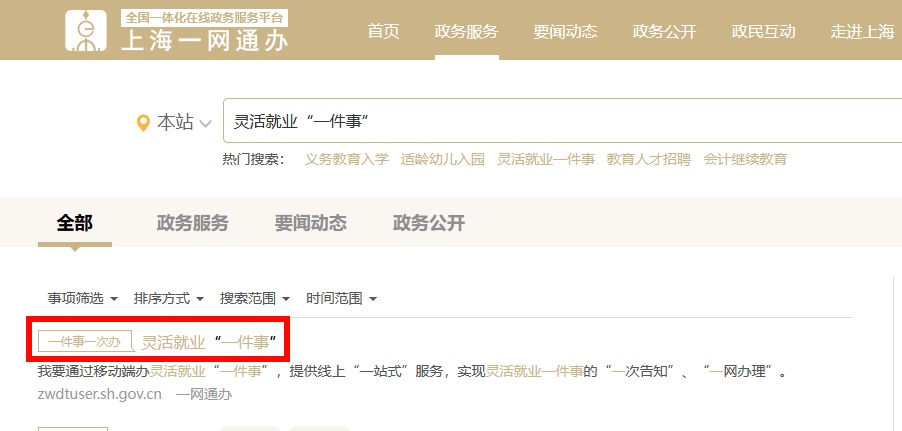Viewport: 902px width, 431px height.
Task: Open 走进上海 navigation item
Action: pos(862,31)
